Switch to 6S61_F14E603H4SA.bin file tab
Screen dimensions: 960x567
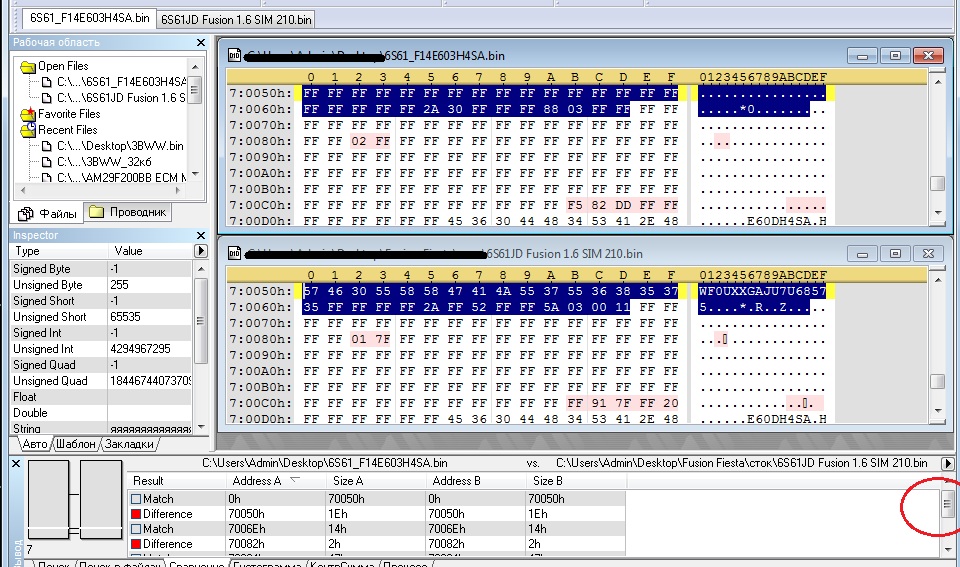point(89,18)
